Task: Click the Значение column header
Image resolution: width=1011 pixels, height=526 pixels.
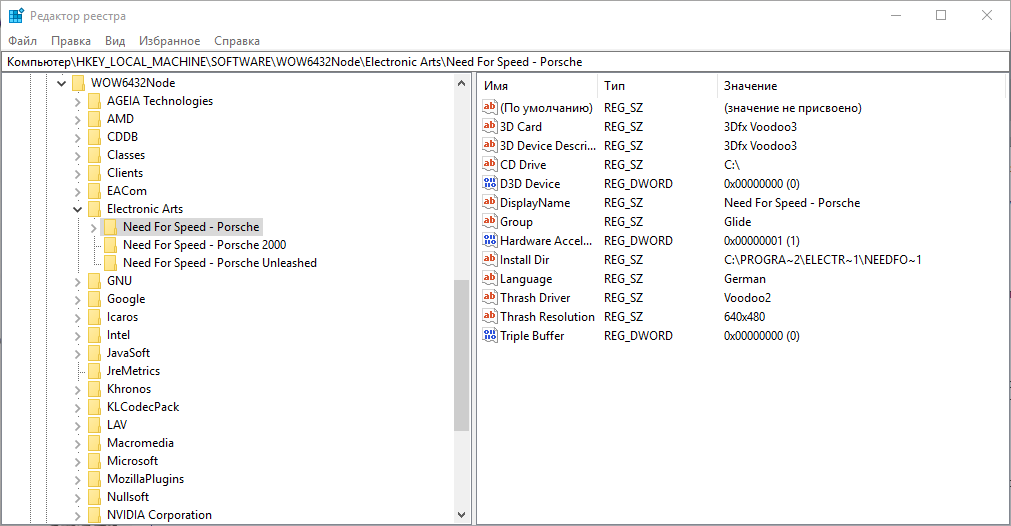Action: coord(750,87)
